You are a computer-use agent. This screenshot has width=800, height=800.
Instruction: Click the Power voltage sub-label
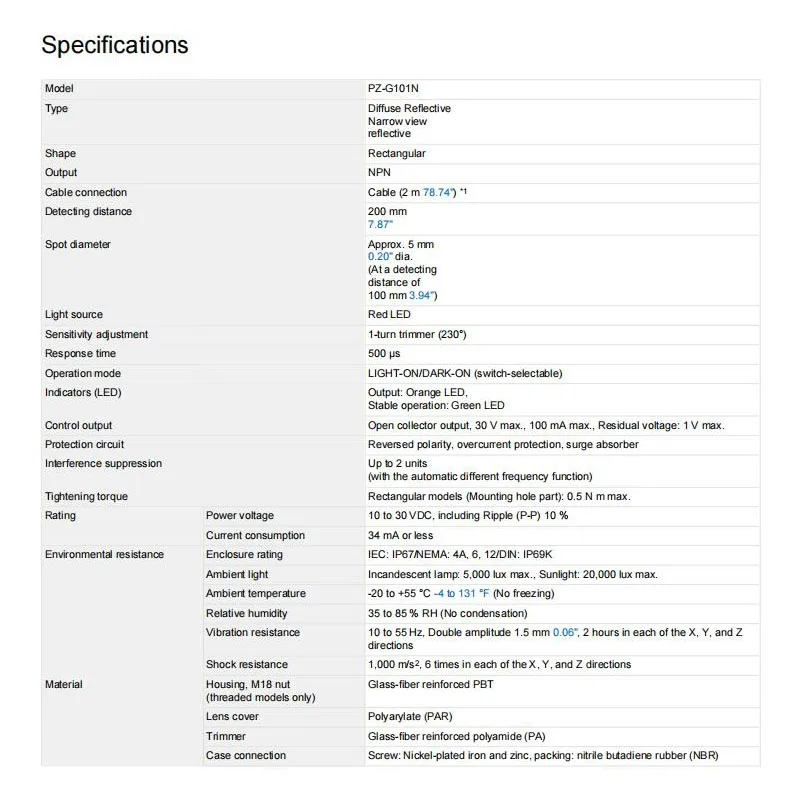(x=240, y=516)
